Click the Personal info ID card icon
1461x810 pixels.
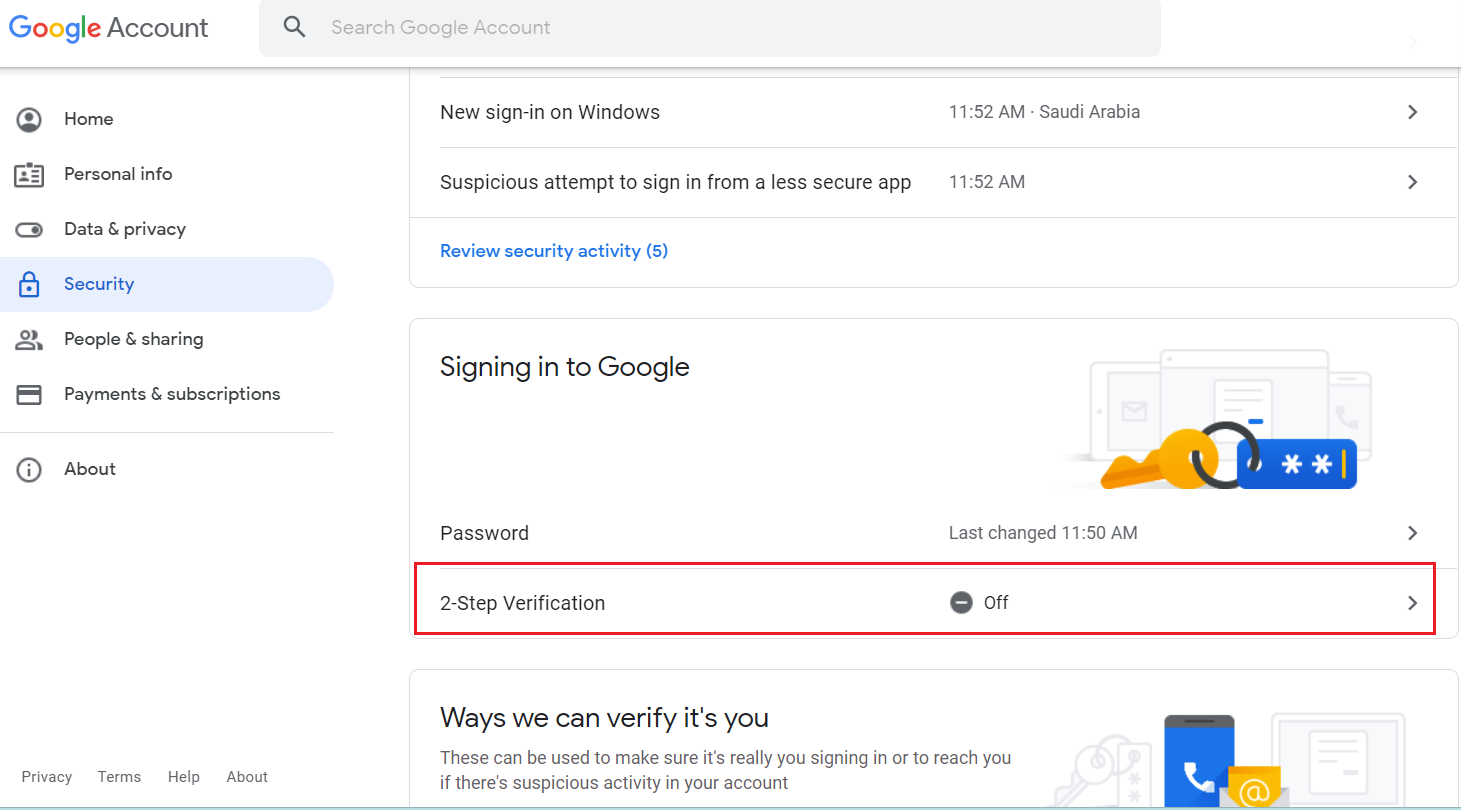tap(29, 174)
